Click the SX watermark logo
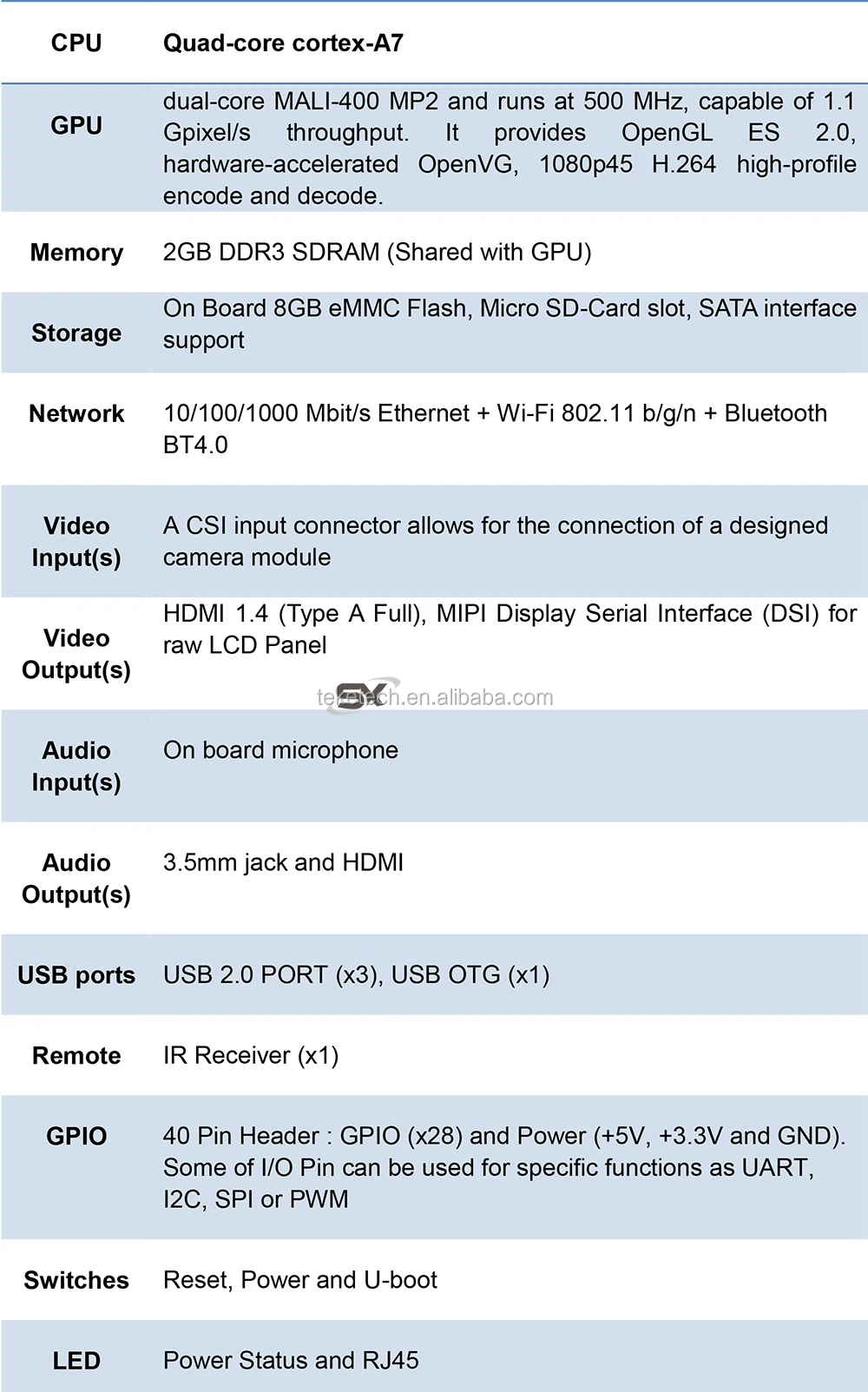The width and height of the screenshot is (868, 1392). [x=361, y=695]
